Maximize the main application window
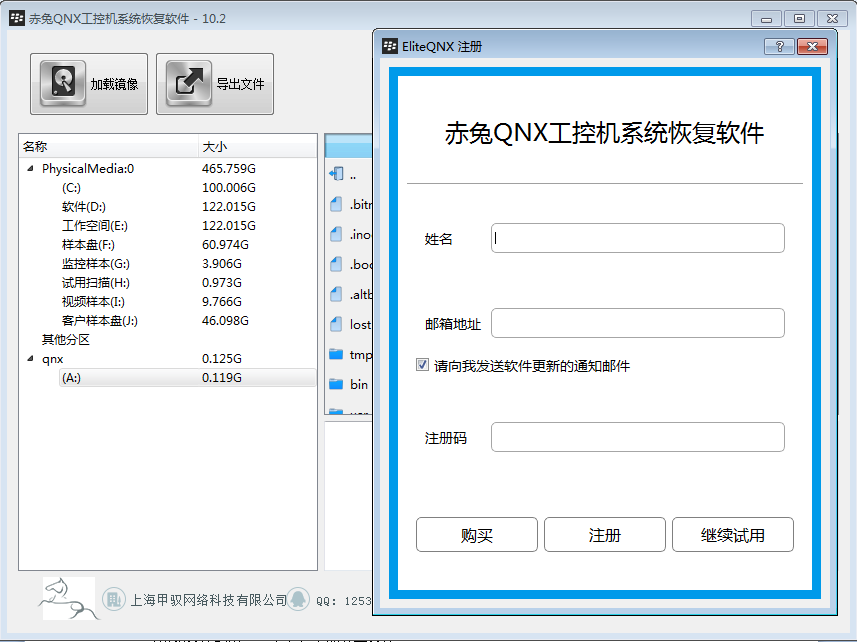The width and height of the screenshot is (857, 642). pos(799,19)
